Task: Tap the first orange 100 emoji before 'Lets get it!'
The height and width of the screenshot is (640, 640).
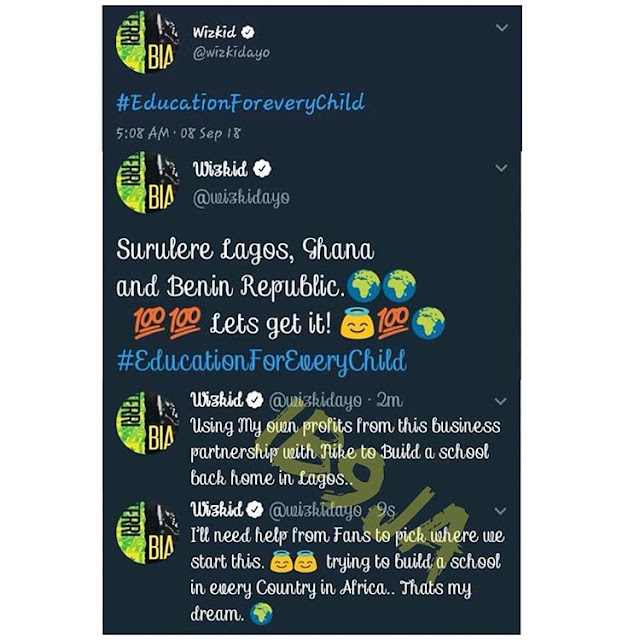Action: coord(149,322)
